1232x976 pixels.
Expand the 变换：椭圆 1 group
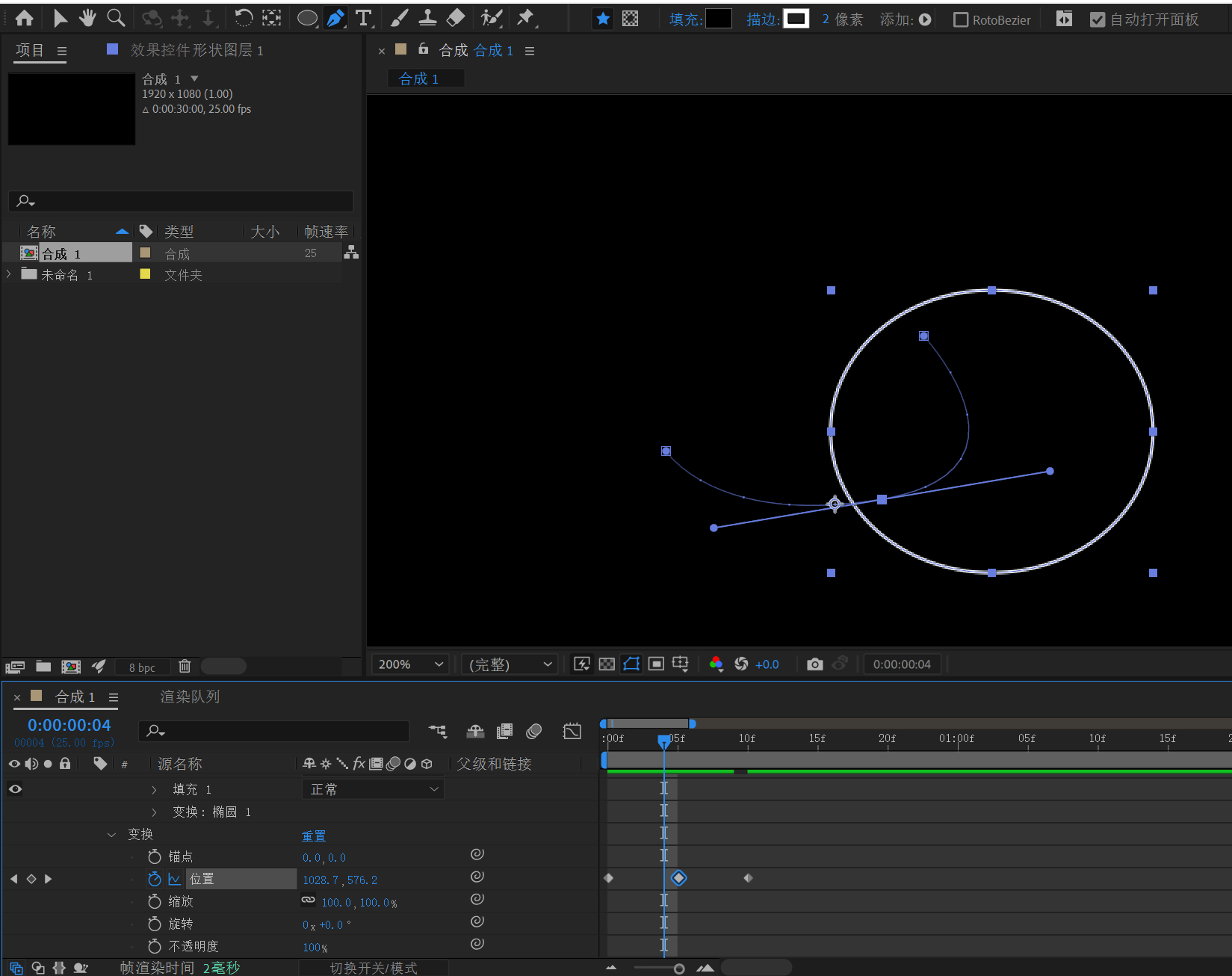(154, 812)
